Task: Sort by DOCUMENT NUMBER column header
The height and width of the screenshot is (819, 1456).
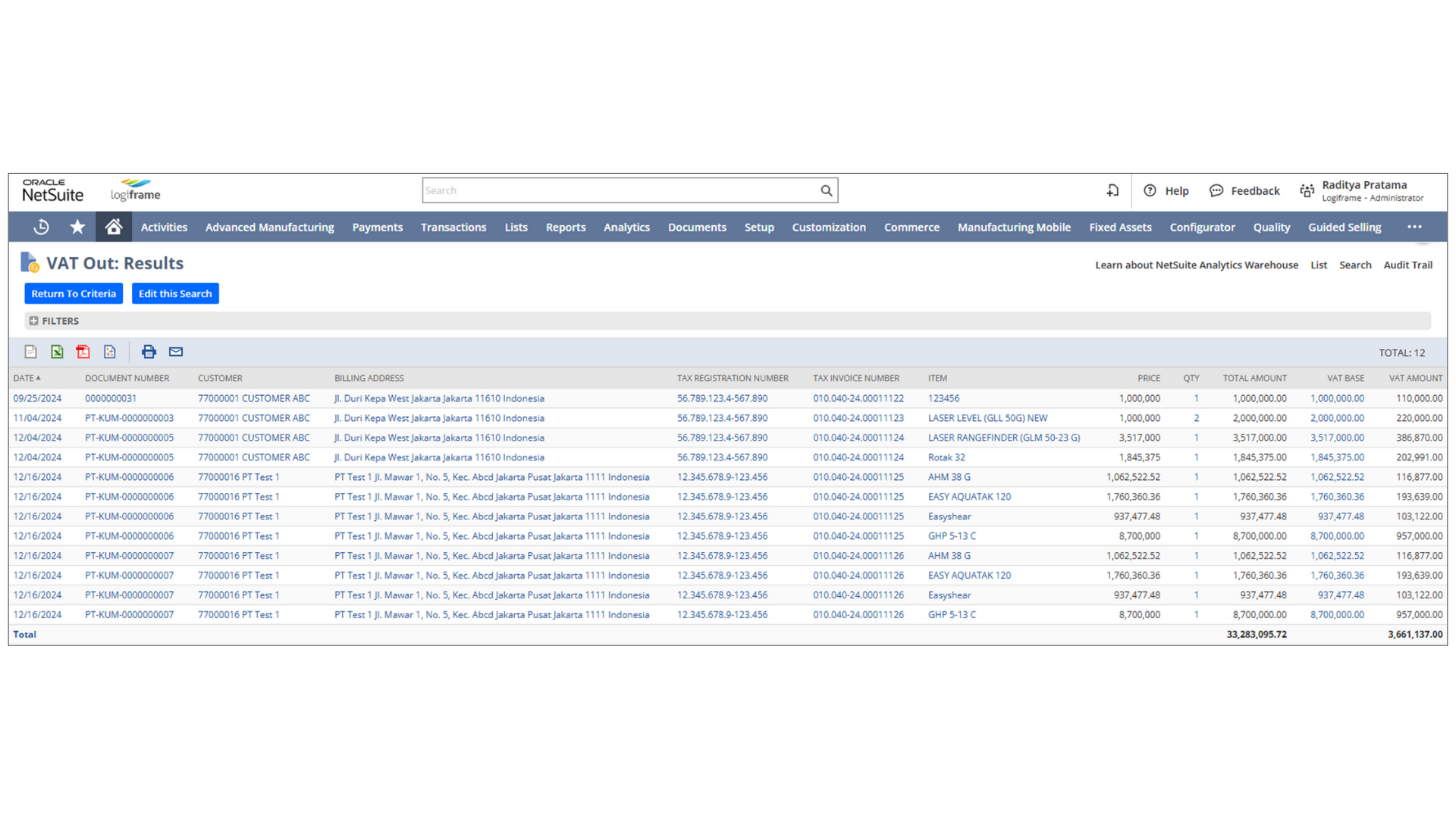Action: pos(127,378)
